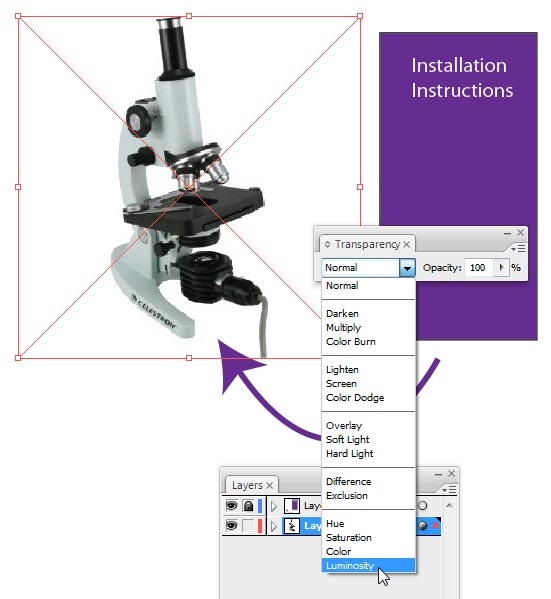Unlock the top layer via padlock icon

coord(248,506)
